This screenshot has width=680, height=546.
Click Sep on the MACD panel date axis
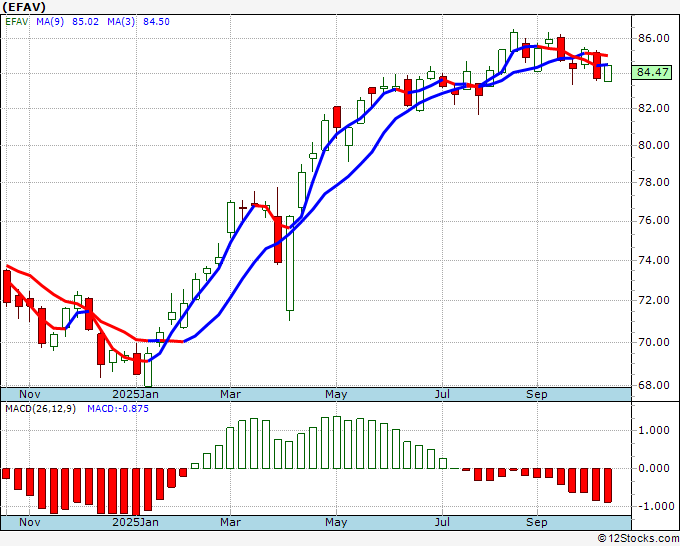(537, 522)
